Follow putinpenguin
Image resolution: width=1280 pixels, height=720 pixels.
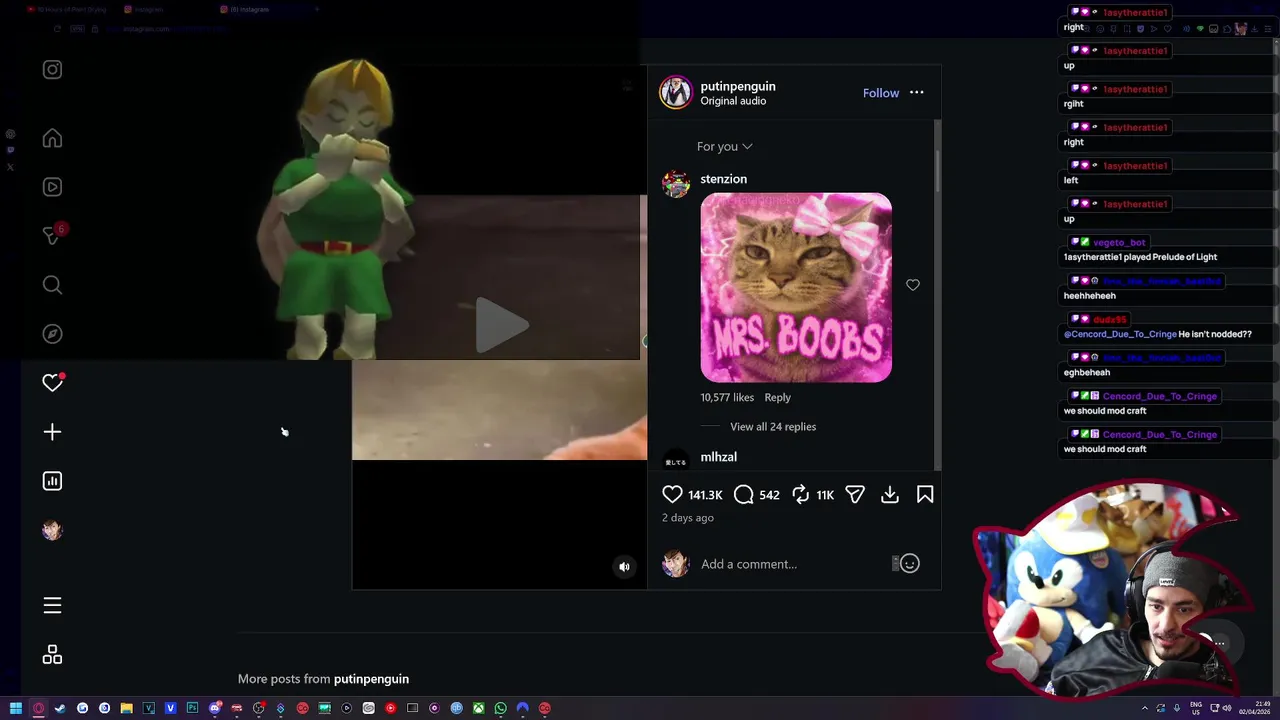[x=881, y=93]
